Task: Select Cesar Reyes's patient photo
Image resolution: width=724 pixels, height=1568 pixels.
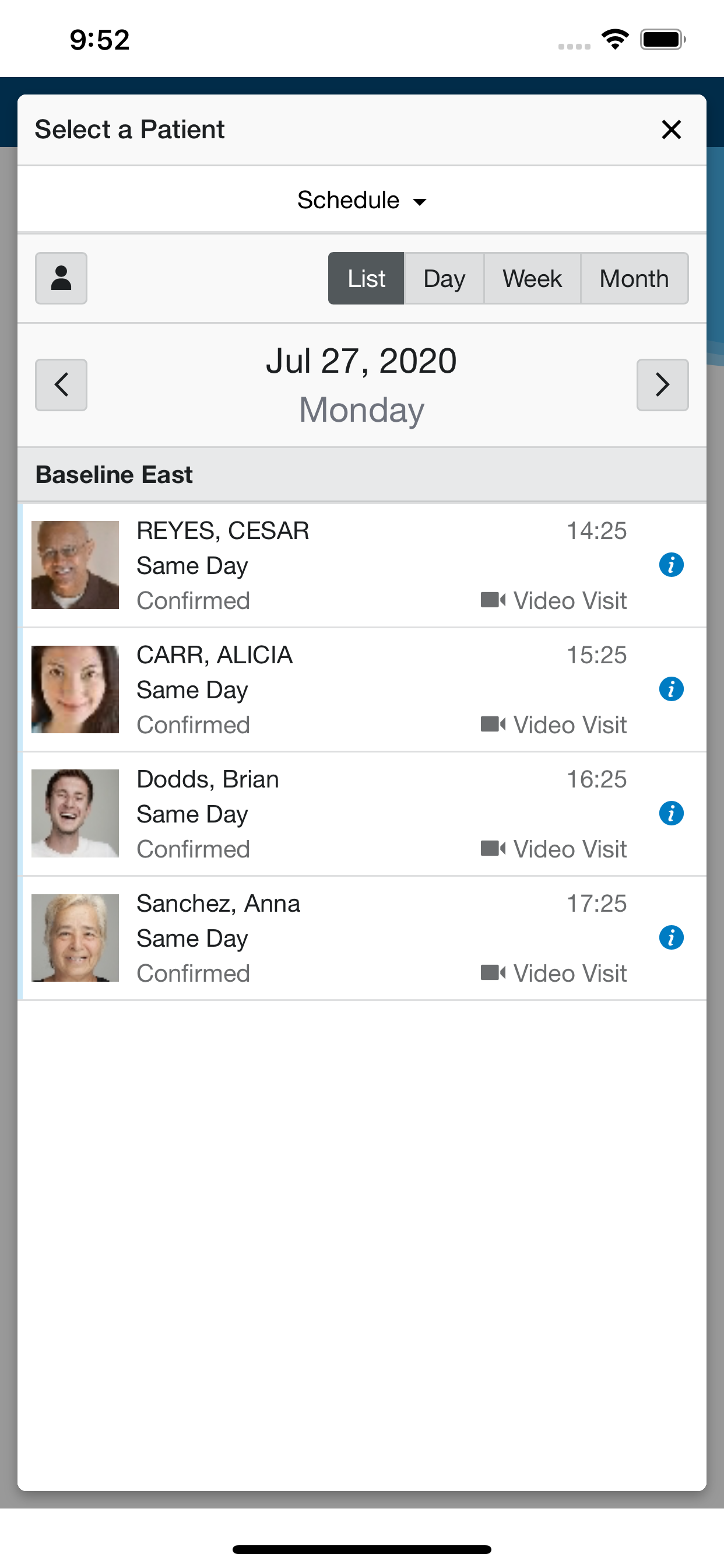Action: (x=75, y=565)
